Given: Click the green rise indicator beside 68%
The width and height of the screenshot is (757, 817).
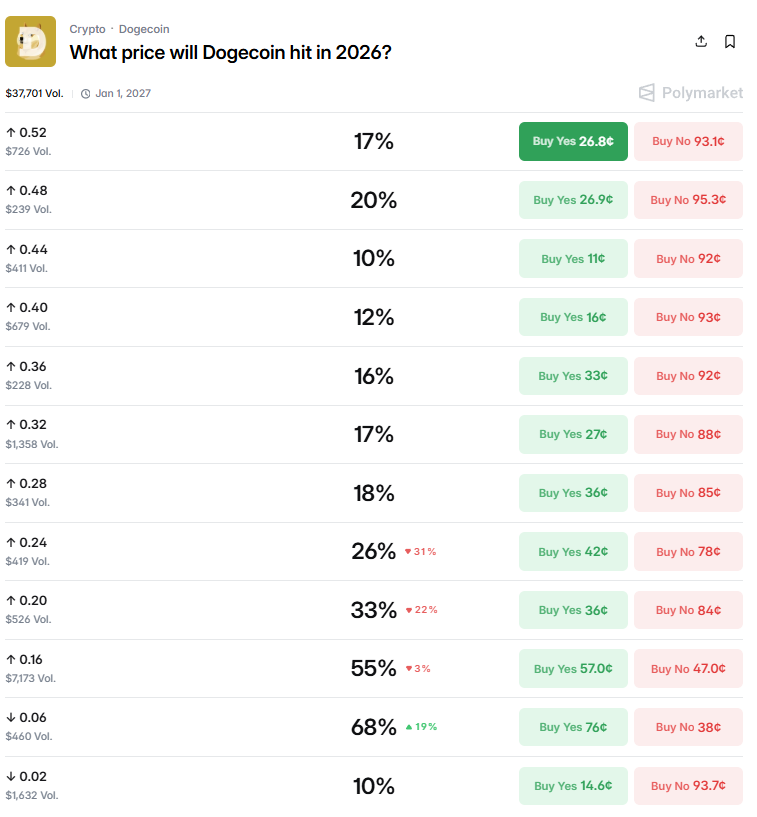Looking at the screenshot, I should point(420,727).
